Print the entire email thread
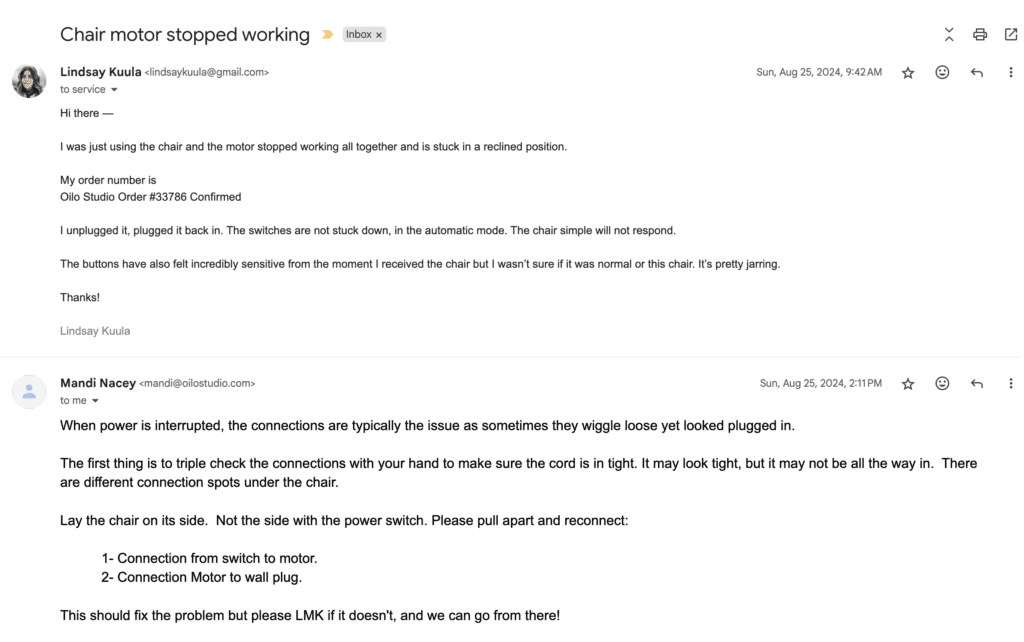The height and width of the screenshot is (642, 1024). 980,35
